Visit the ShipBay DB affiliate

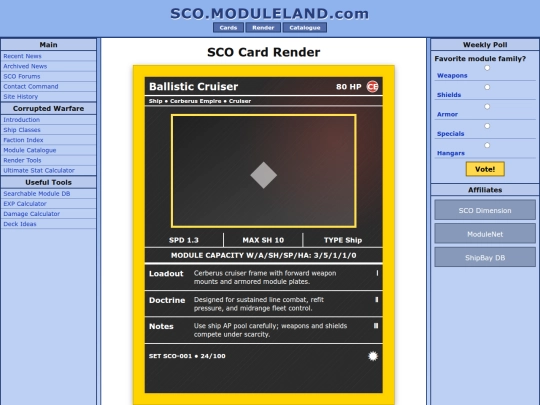pyautogui.click(x=485, y=258)
